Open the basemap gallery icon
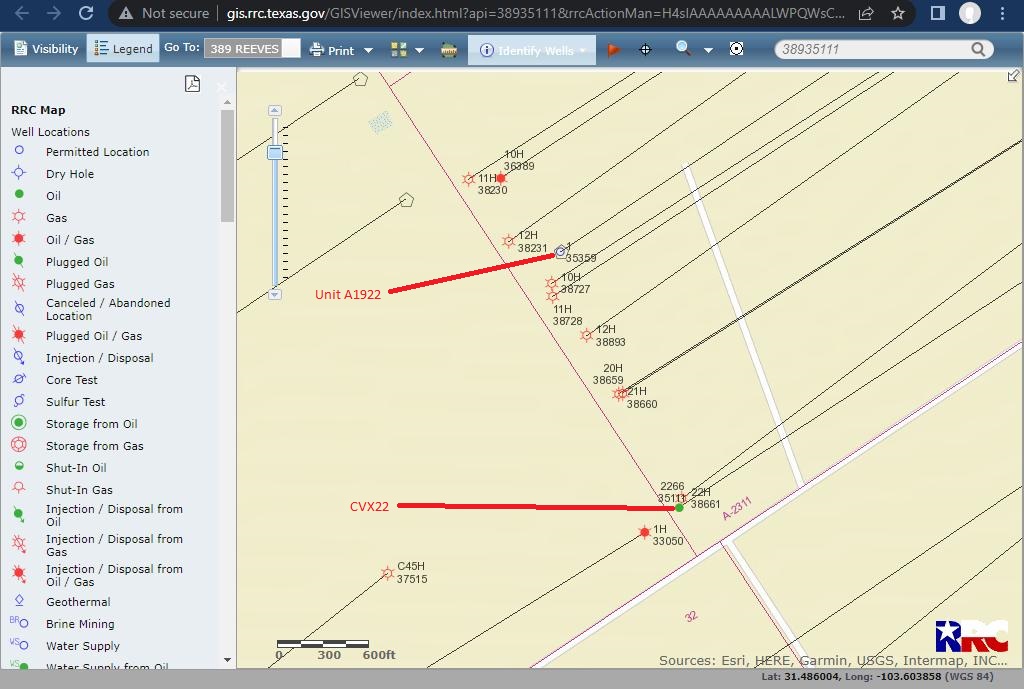 click(398, 50)
